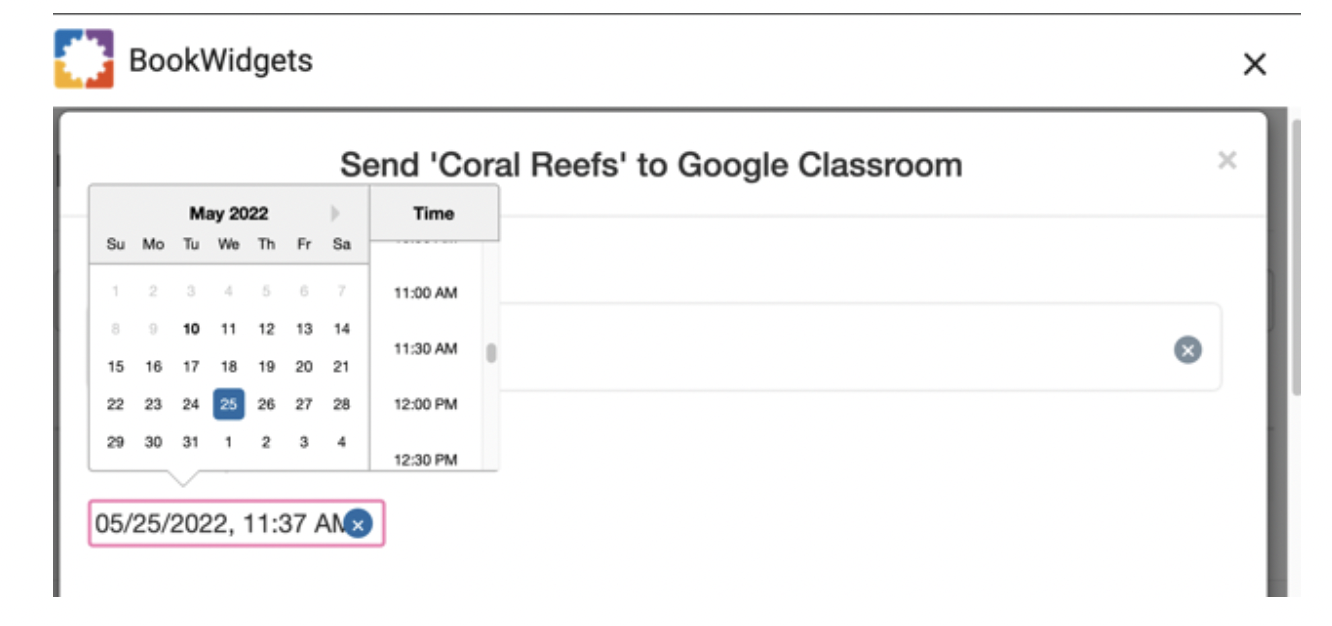1332x626 pixels.
Task: Go to next month with the calendar arrow
Action: (336, 213)
